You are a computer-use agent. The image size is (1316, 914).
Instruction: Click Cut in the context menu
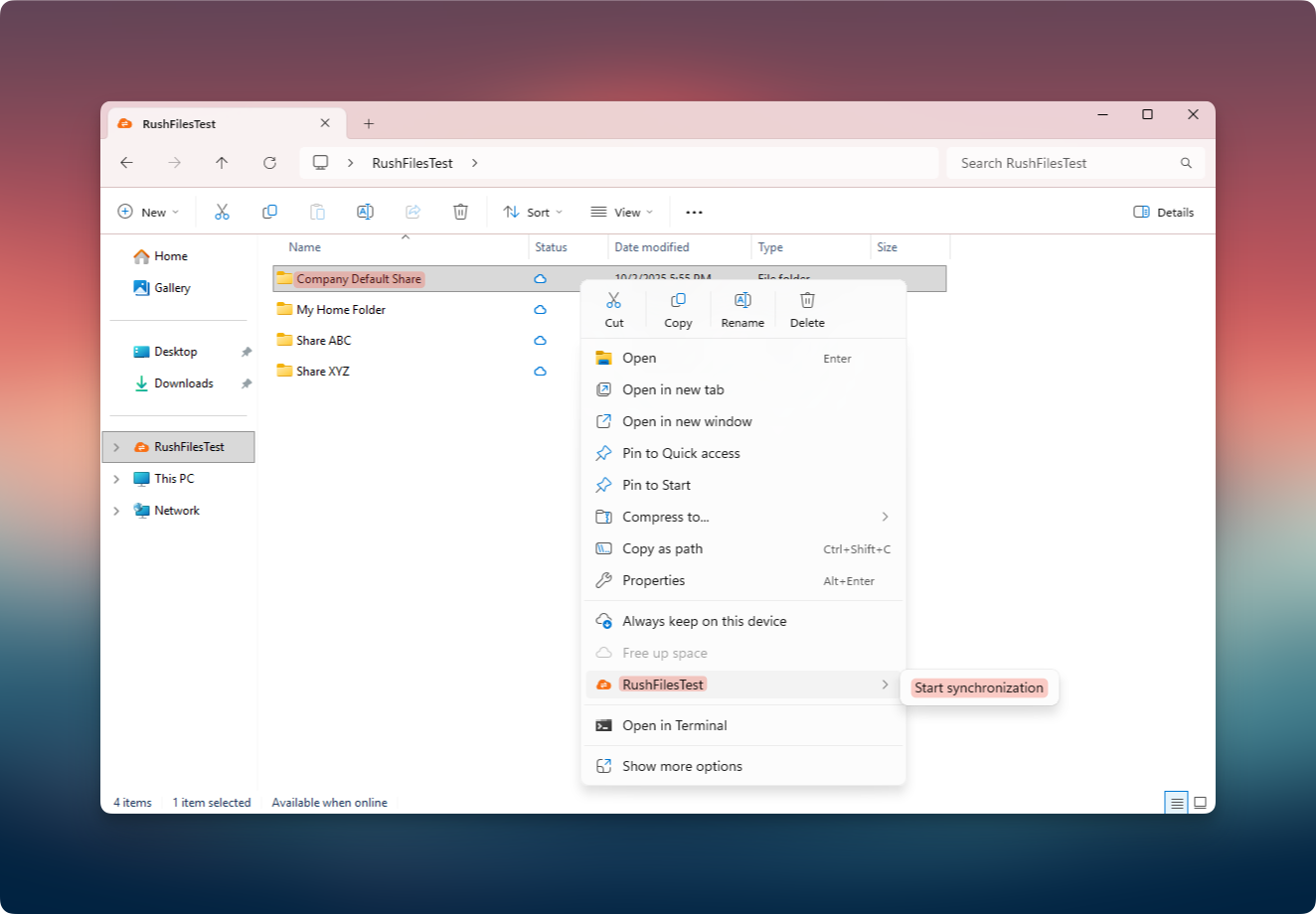point(614,310)
